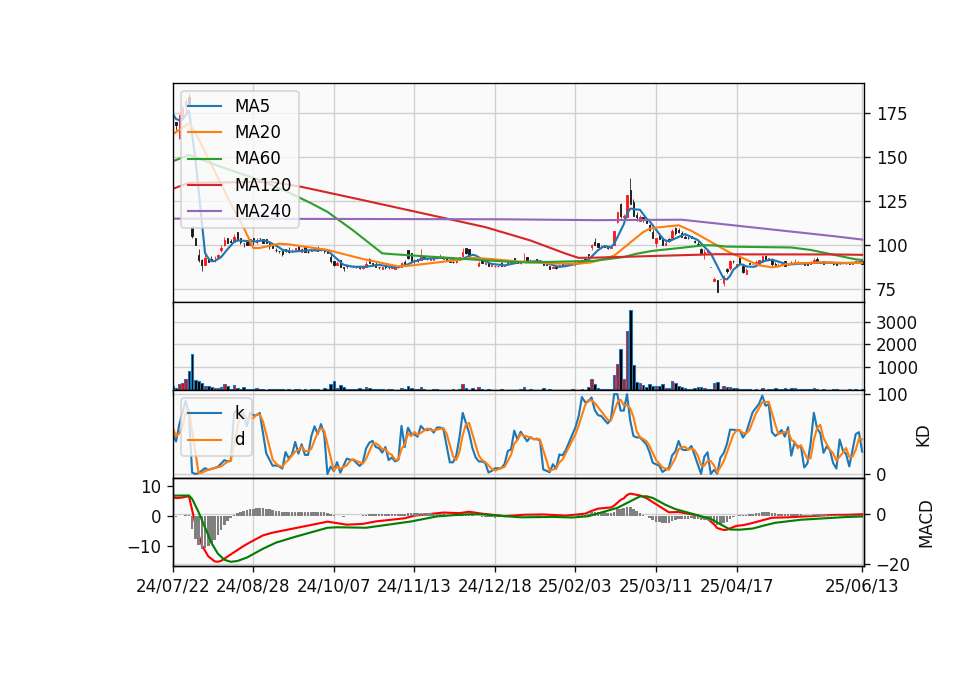Click the 75 price axis value
This screenshot has height=690, width=960.
point(887,290)
